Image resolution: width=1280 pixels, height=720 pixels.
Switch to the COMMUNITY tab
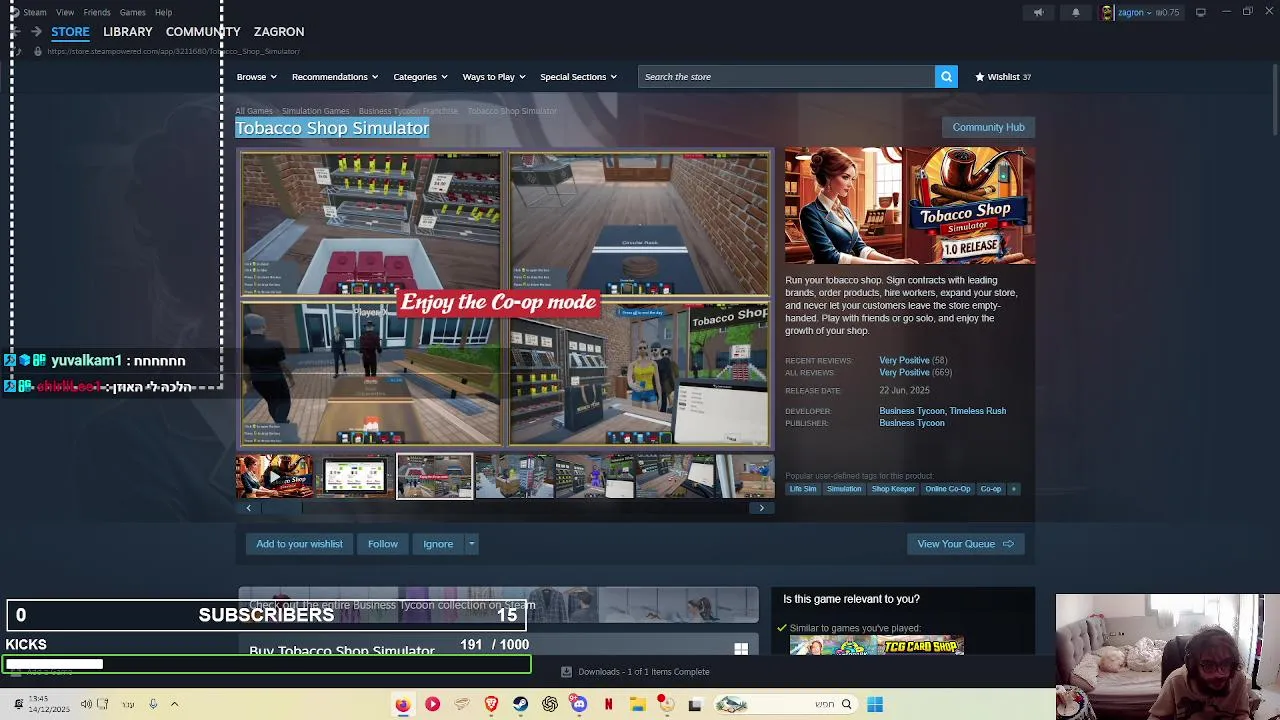click(203, 32)
